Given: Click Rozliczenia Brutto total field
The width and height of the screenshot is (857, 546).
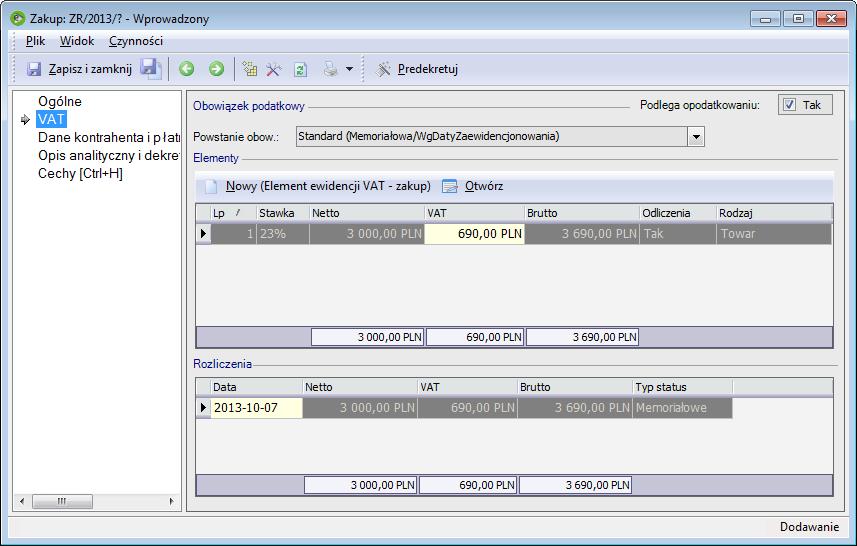Looking at the screenshot, I should [x=576, y=485].
